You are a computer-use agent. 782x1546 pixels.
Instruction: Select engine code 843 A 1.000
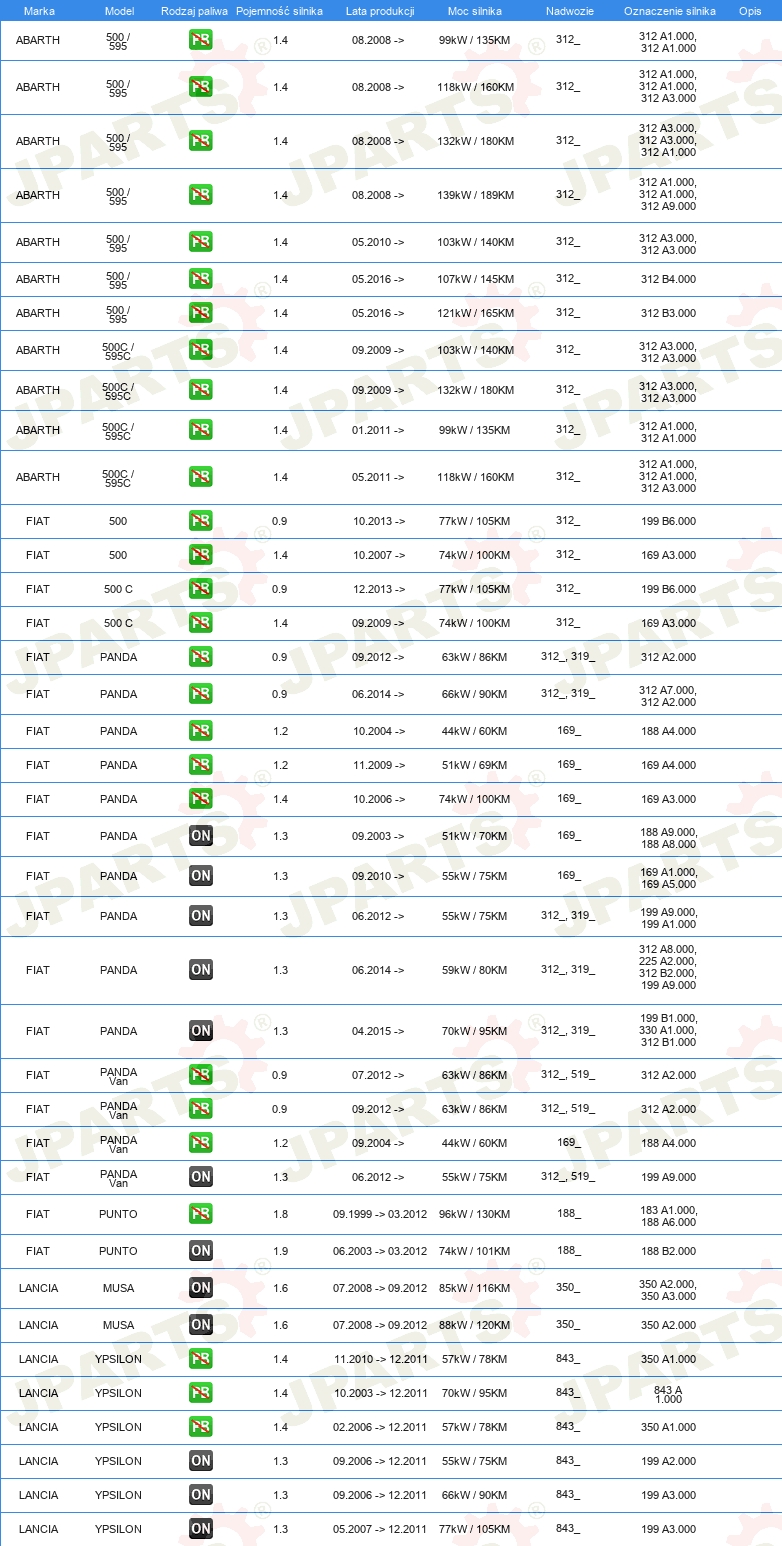[x=668, y=1393]
